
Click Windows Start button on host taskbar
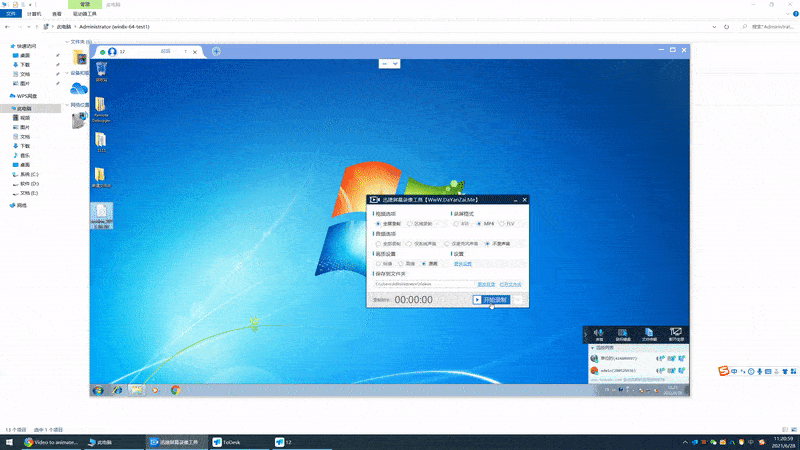[9, 442]
